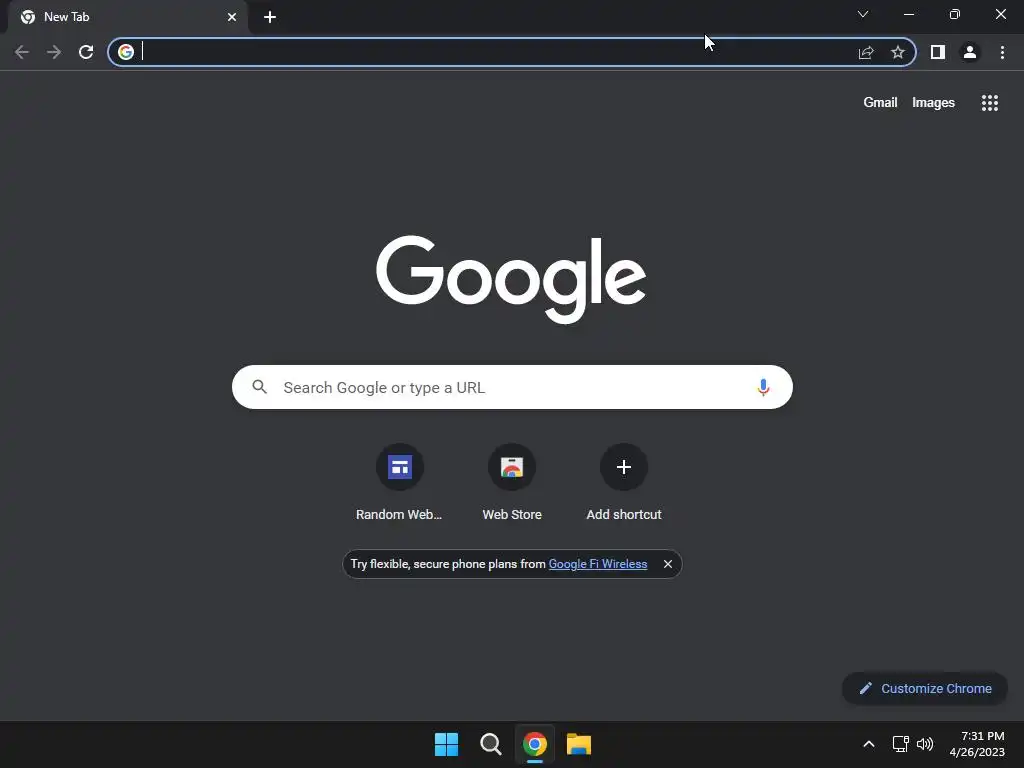Image resolution: width=1024 pixels, height=768 pixels.
Task: Dismiss the Google Fi promo banner
Action: pyautogui.click(x=667, y=564)
